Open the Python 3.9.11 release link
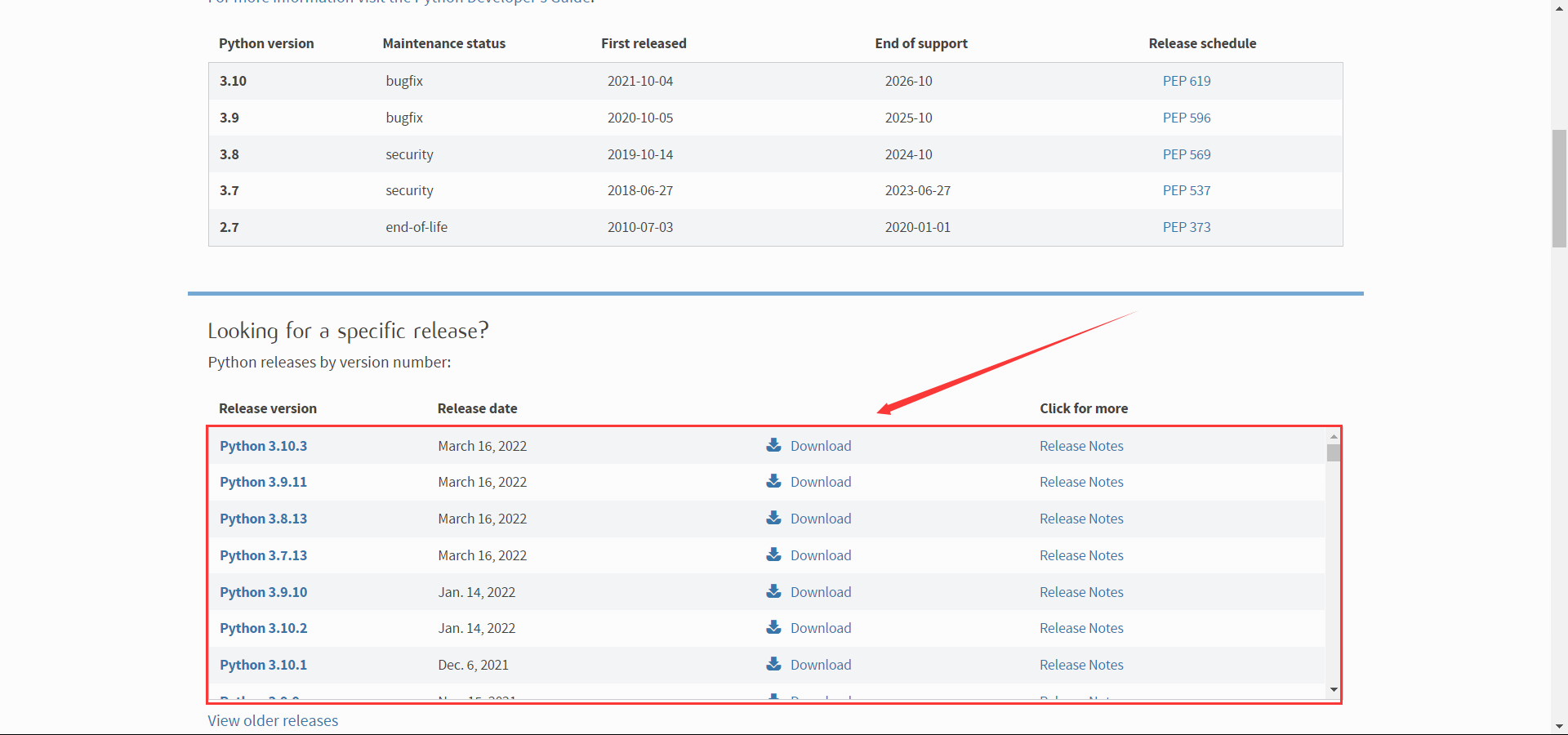Viewport: 1568px width, 735px height. point(263,482)
